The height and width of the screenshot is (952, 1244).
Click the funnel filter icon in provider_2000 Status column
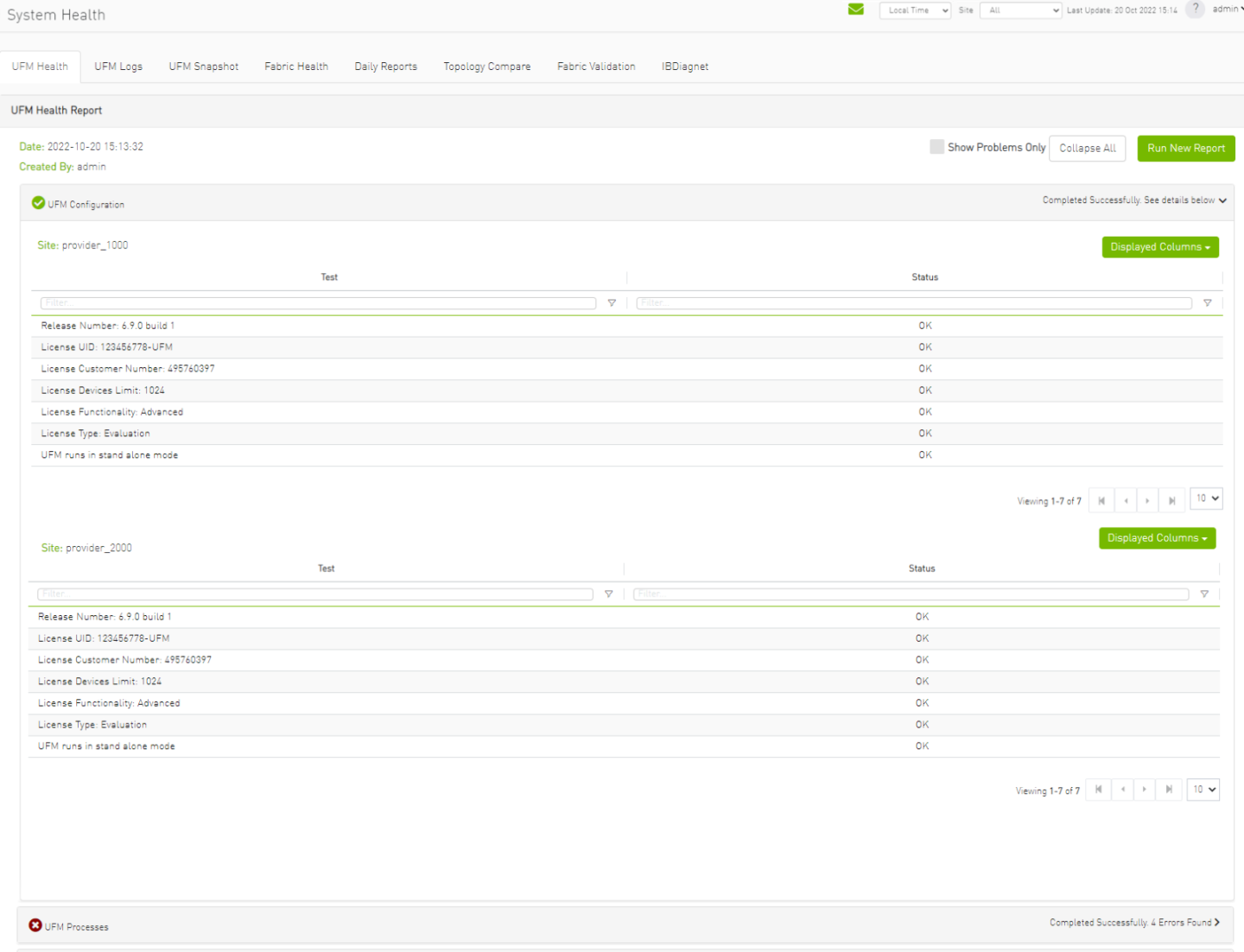1204,593
